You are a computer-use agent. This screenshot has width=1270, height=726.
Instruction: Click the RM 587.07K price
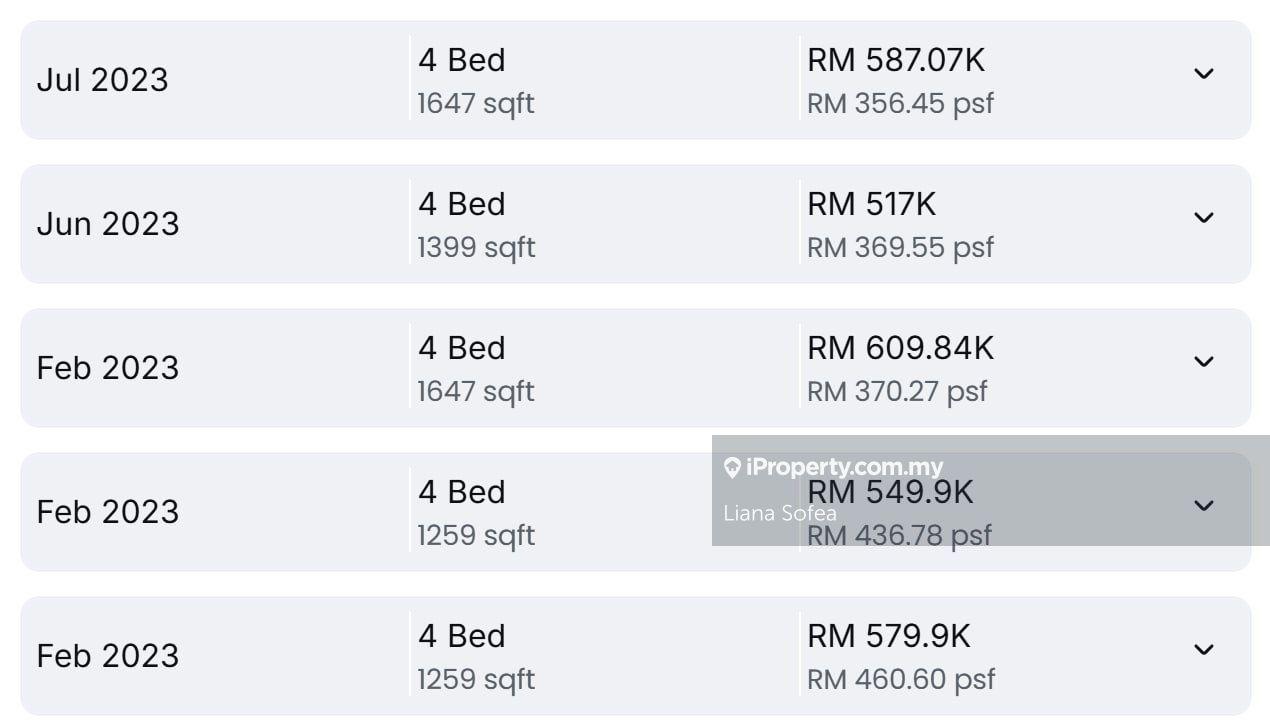coord(896,60)
